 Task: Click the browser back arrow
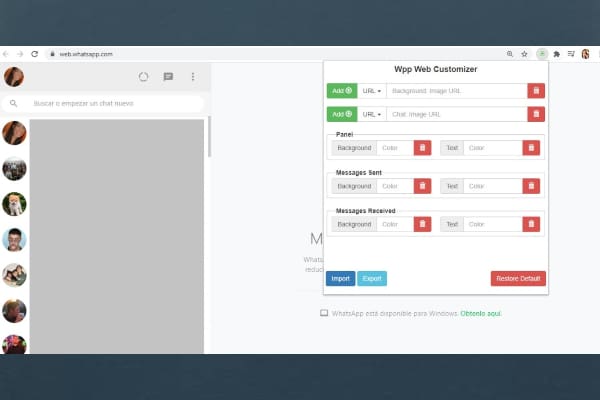pos(5,54)
